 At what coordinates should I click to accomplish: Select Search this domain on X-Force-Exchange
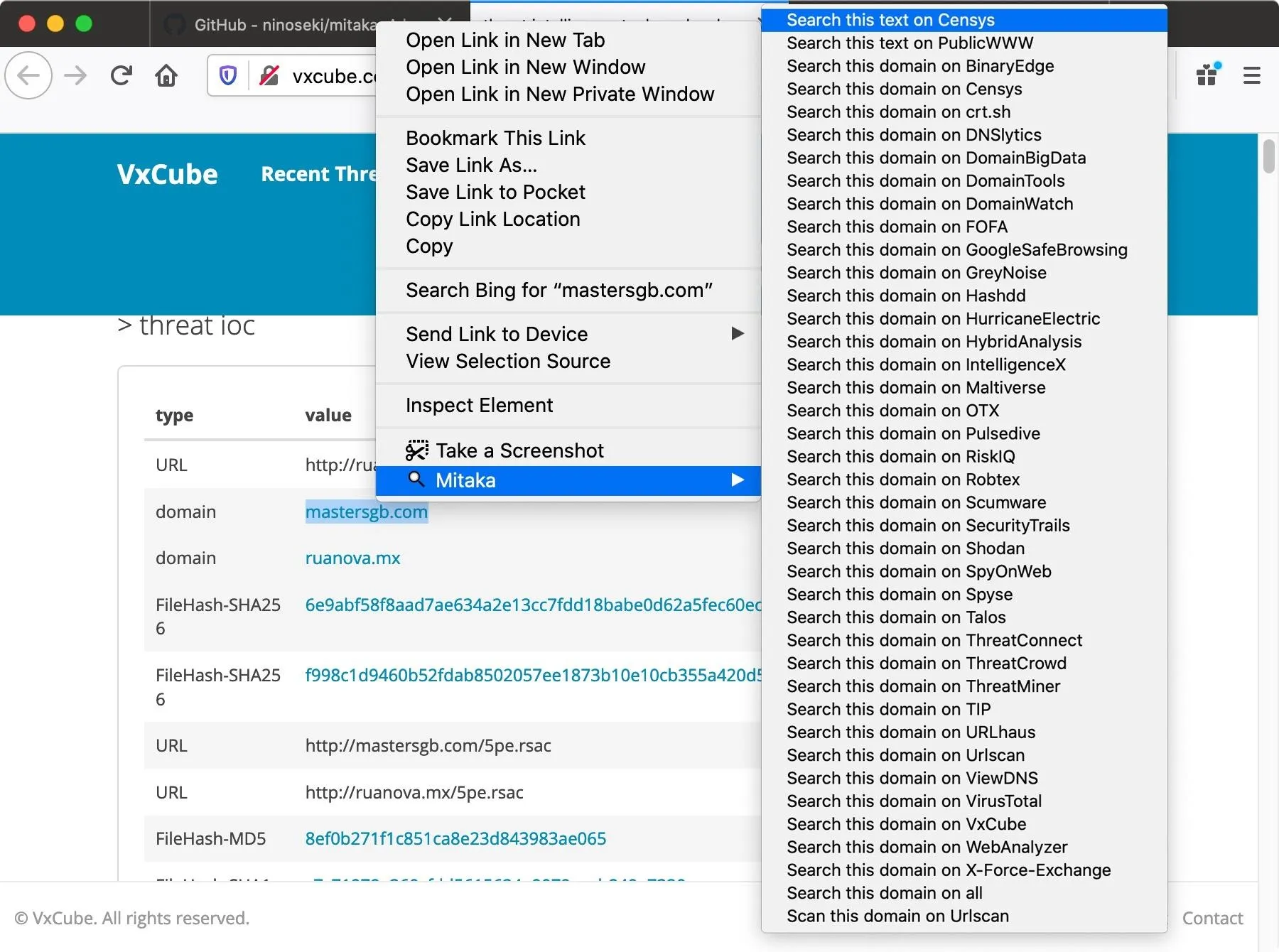[x=964, y=870]
